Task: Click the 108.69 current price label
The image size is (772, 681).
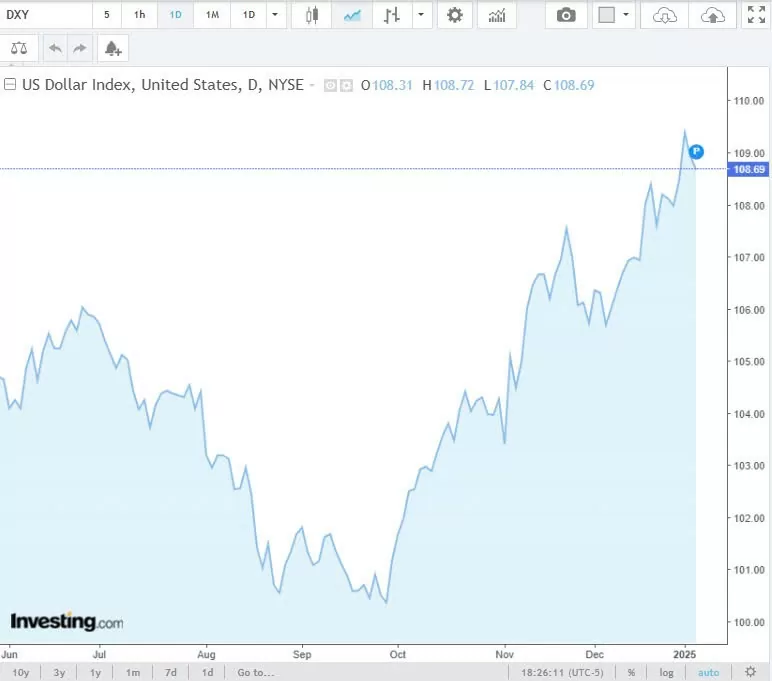Action: [749, 169]
